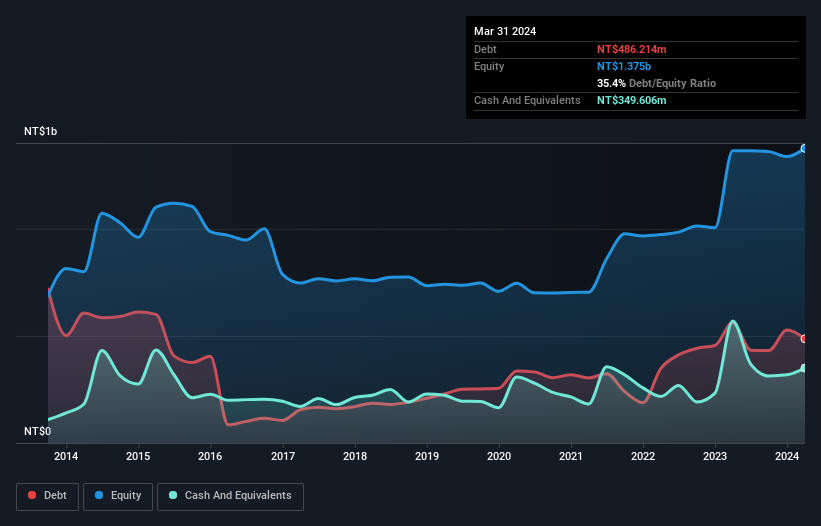The width and height of the screenshot is (821, 526).
Task: Click the 2020 year tick label
Action: [x=499, y=457]
